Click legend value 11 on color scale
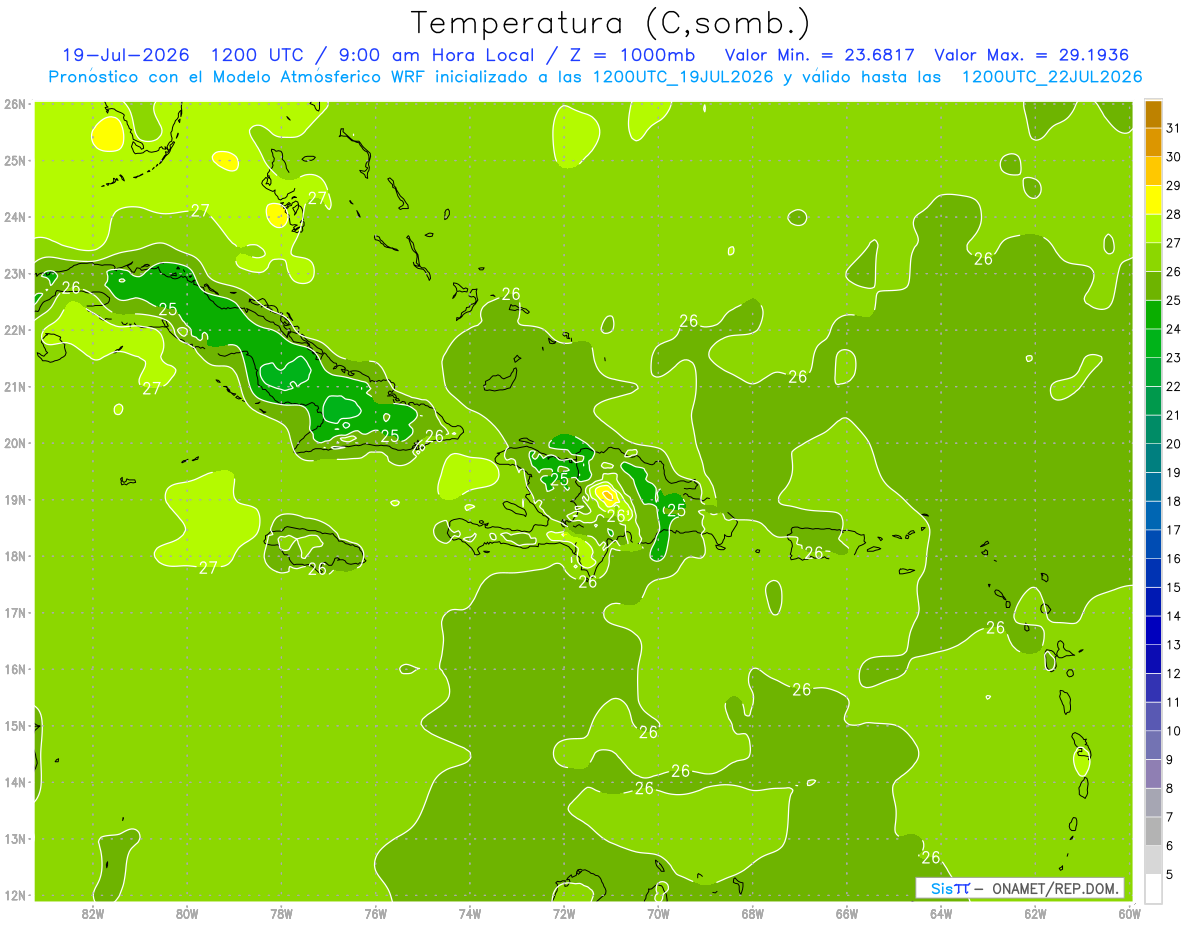 pos(1173,702)
